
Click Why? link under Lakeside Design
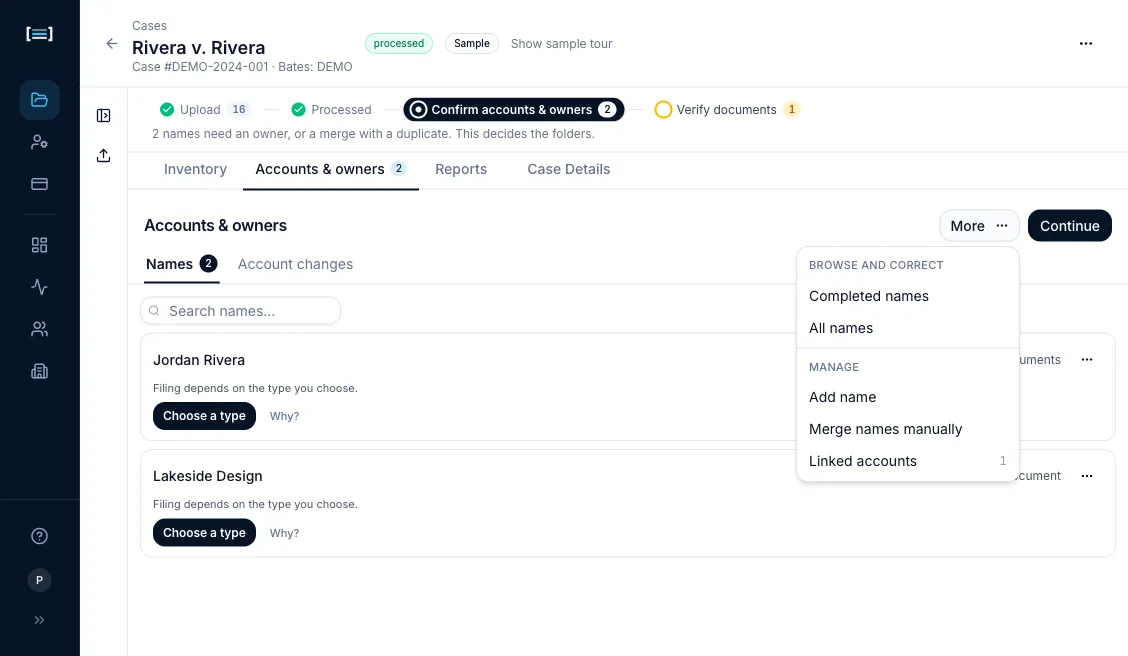tap(284, 533)
